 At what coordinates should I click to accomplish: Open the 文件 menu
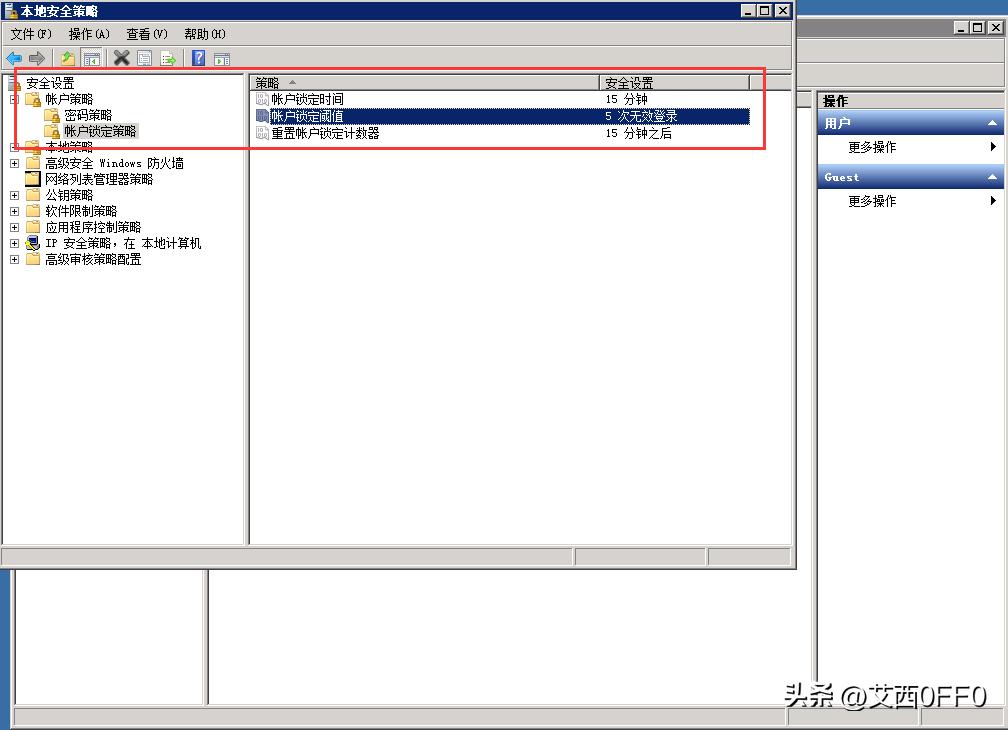(x=28, y=33)
